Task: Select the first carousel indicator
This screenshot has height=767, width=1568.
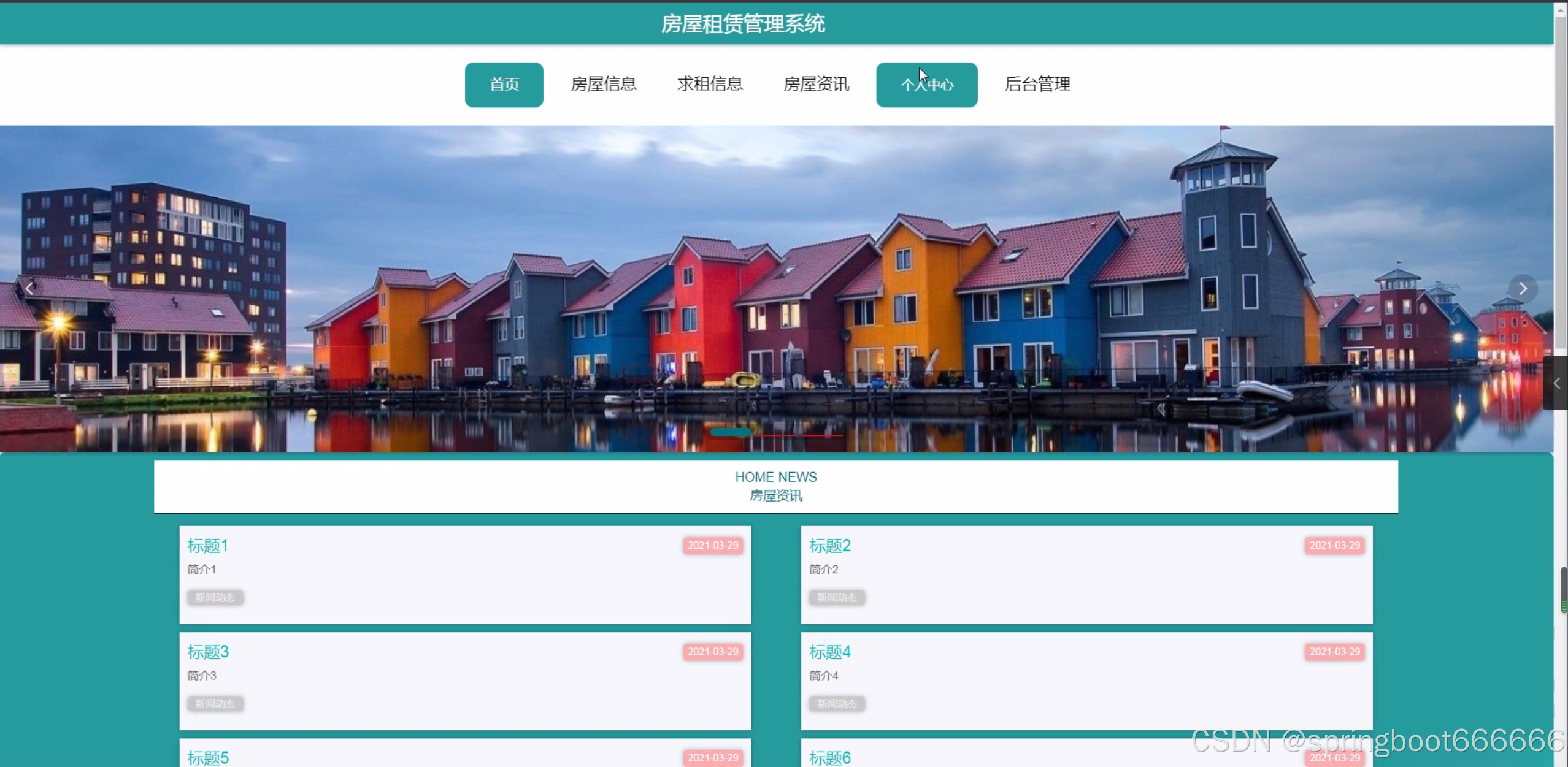Action: point(730,433)
